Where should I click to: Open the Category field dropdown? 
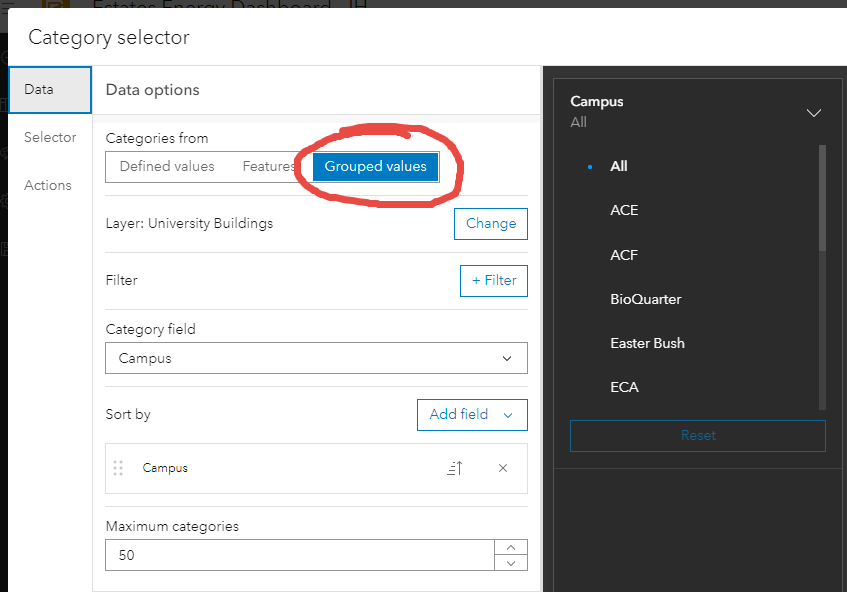[x=316, y=358]
